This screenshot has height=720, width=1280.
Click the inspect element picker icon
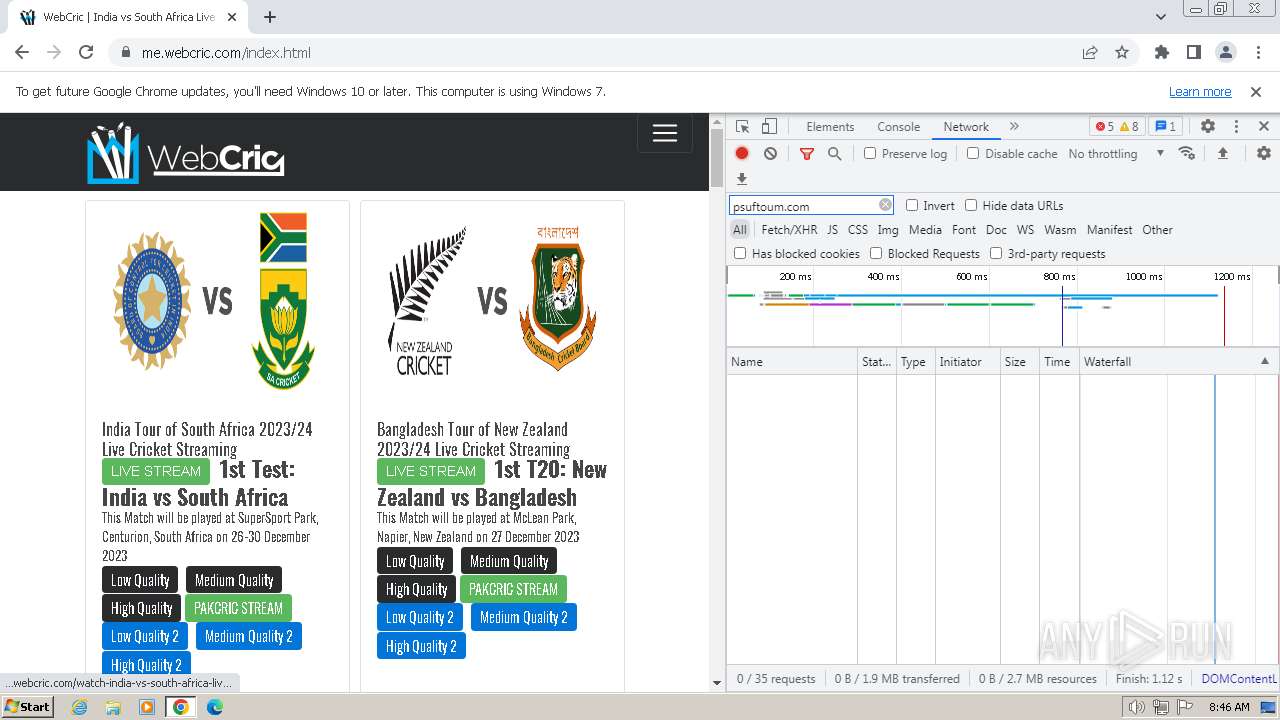pos(742,127)
